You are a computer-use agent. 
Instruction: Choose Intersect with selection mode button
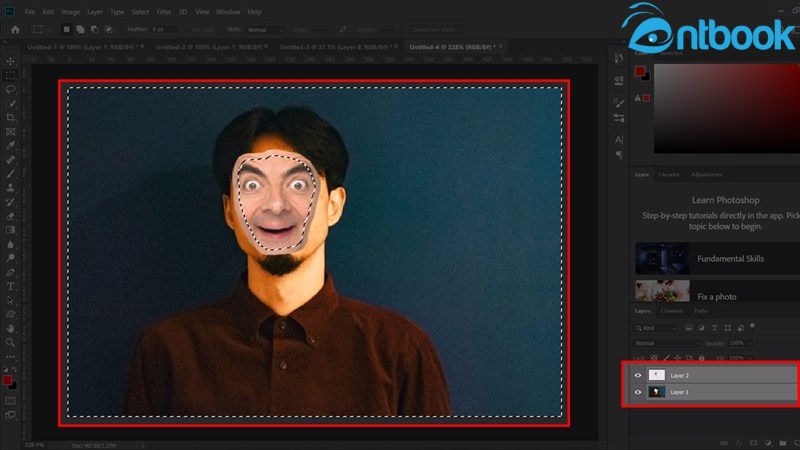coord(108,30)
